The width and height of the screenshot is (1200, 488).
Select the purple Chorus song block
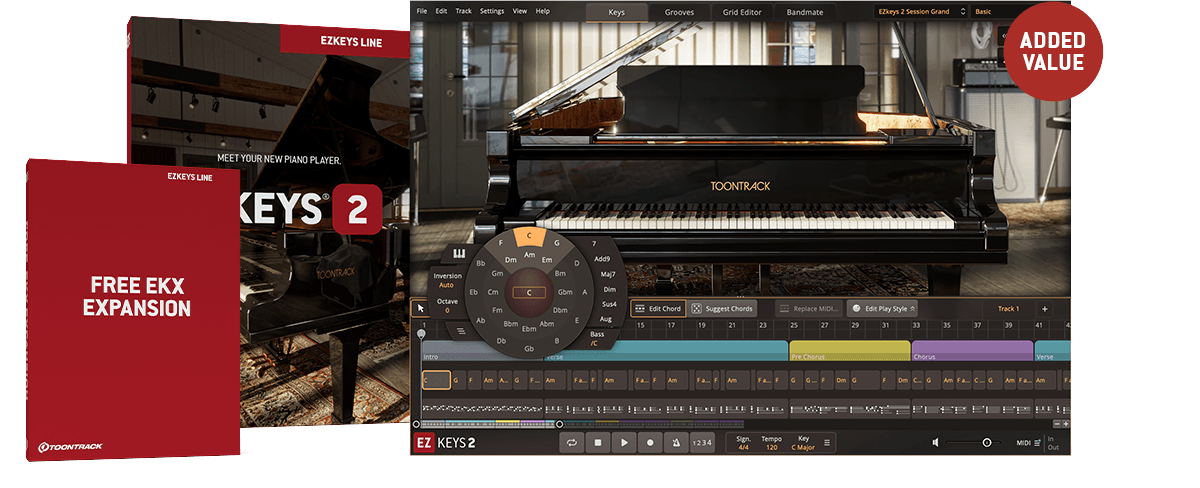coord(972,351)
